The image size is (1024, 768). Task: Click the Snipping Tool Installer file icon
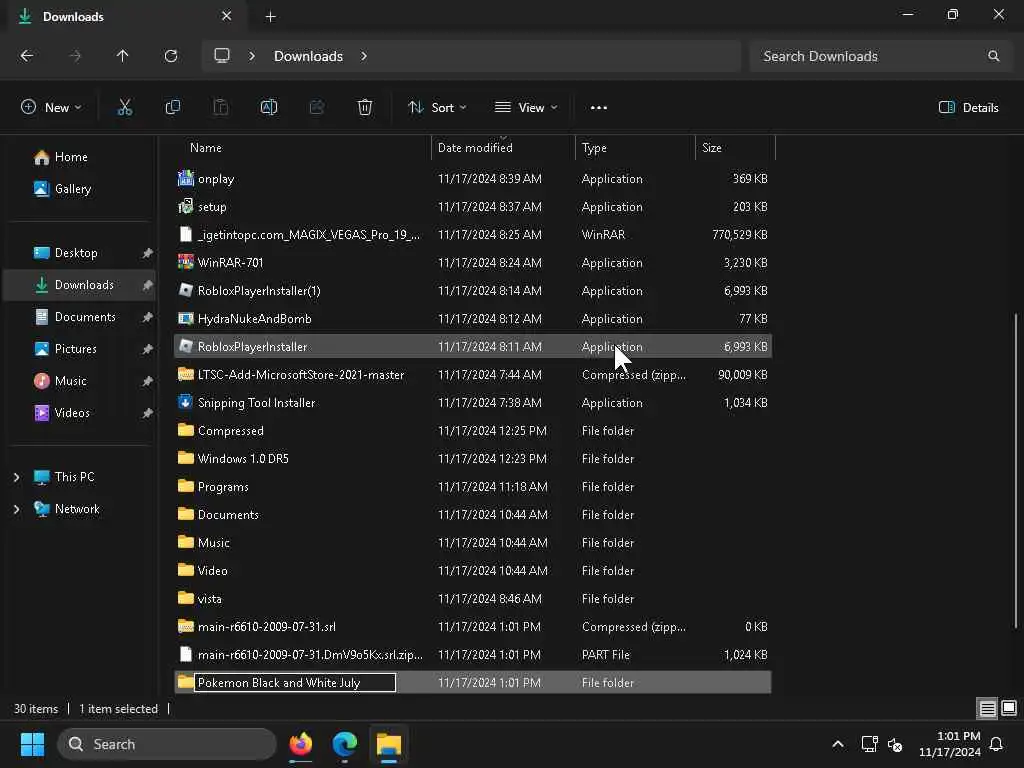(185, 402)
